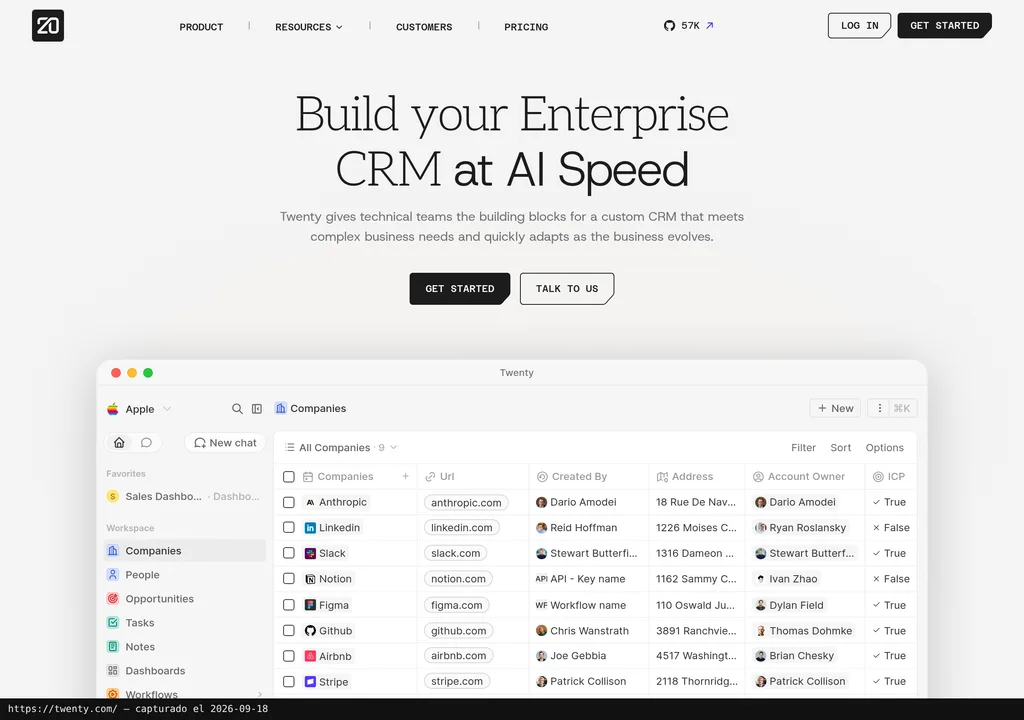This screenshot has height=720, width=1024.
Task: Click the Github company logo
Action: click(x=310, y=630)
